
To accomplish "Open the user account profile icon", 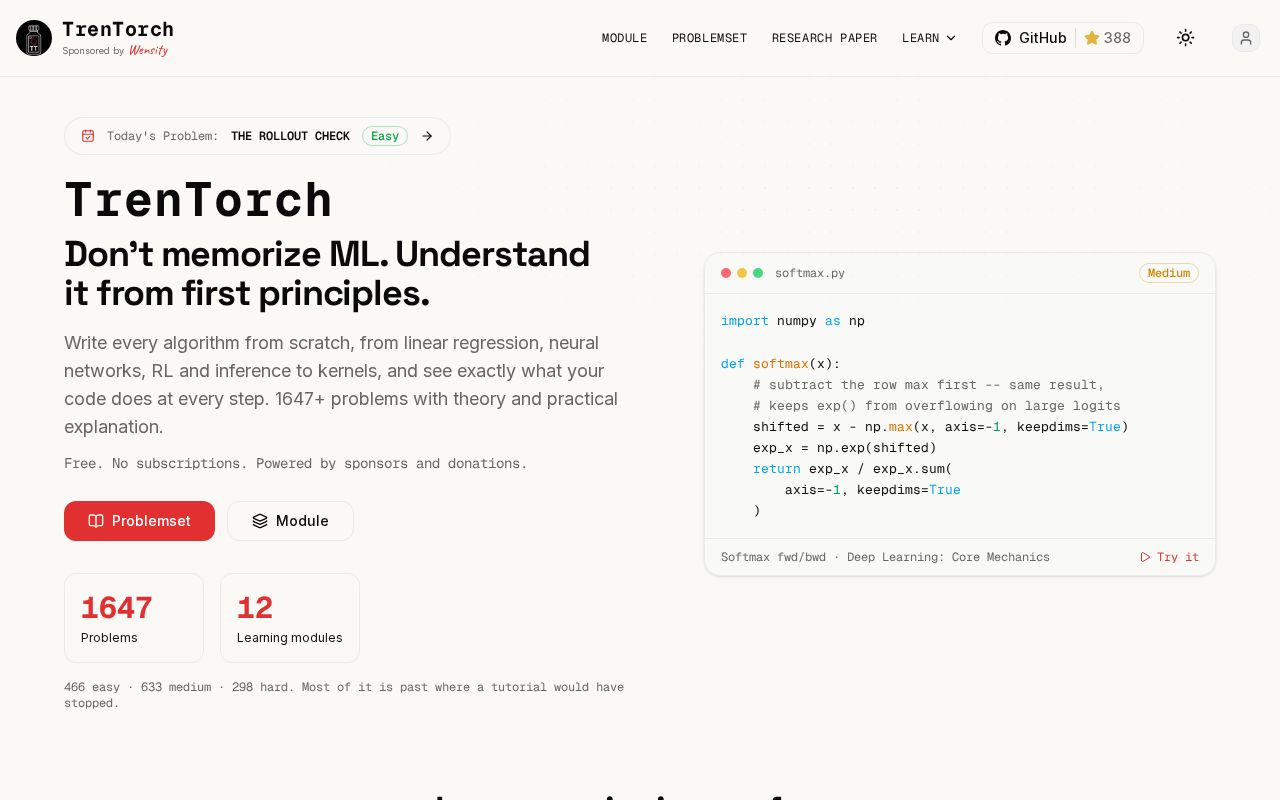I will pyautogui.click(x=1246, y=38).
